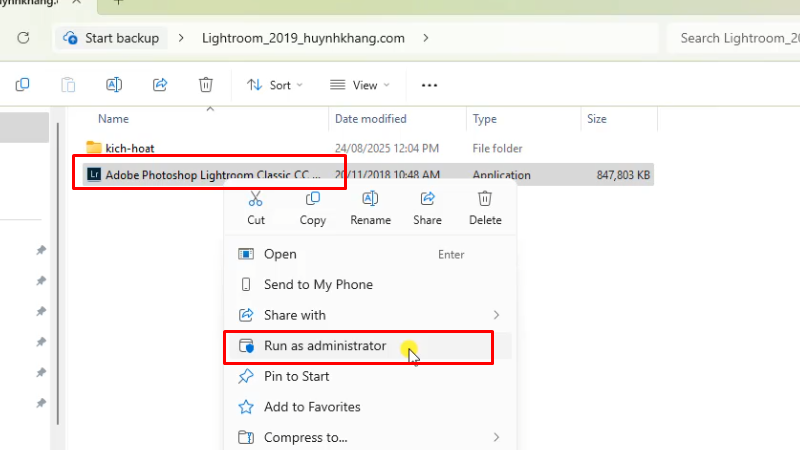Expand the Share with submenu
Screen dimensions: 800x450
click(370, 315)
